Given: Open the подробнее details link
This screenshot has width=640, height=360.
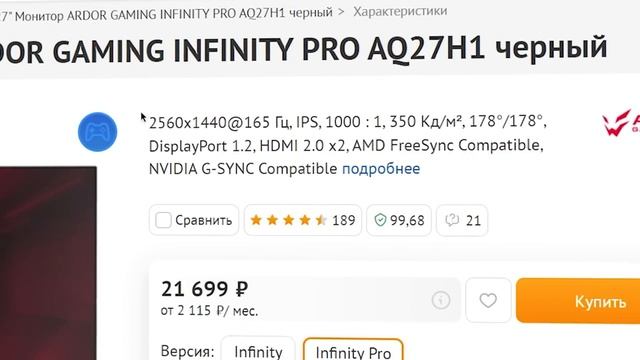Looking at the screenshot, I should point(381,169).
